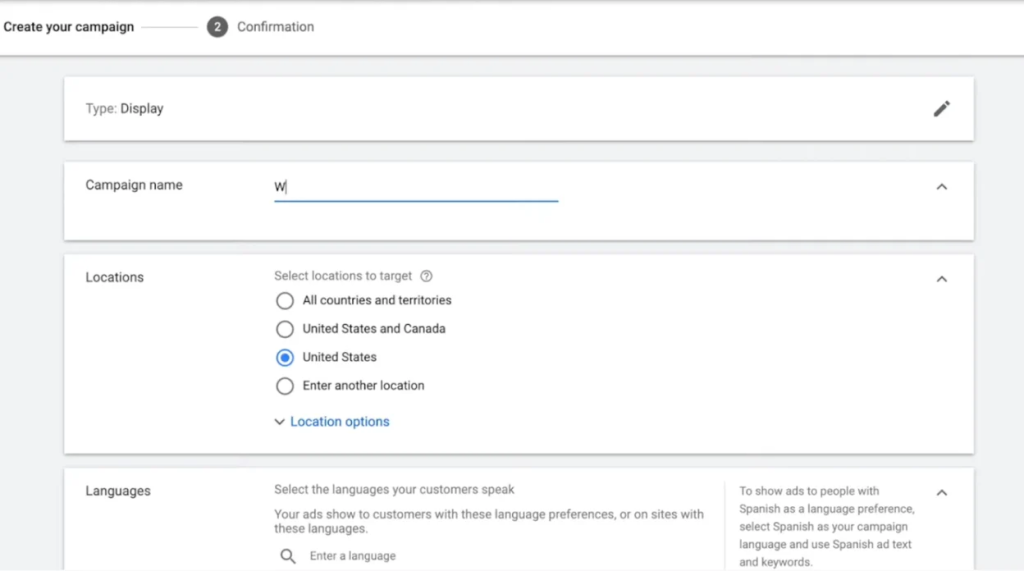Collapse the Locations section chevron
The width and height of the screenshot is (1024, 571).
pyautogui.click(x=941, y=279)
